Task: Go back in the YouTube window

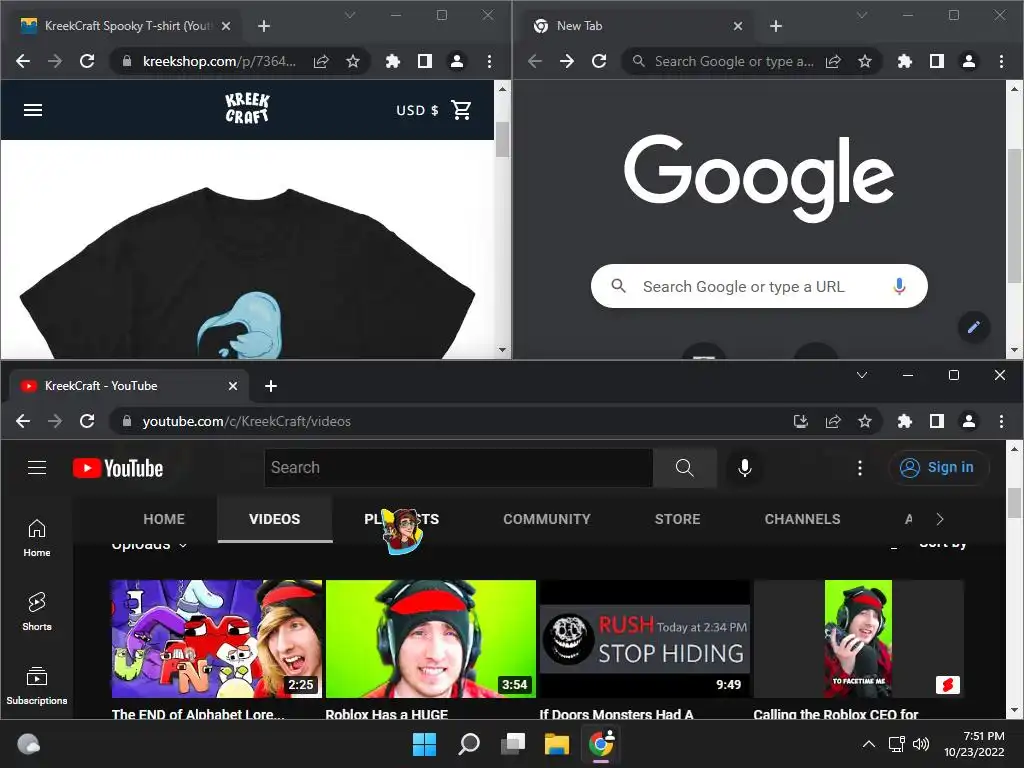Action: 23,421
